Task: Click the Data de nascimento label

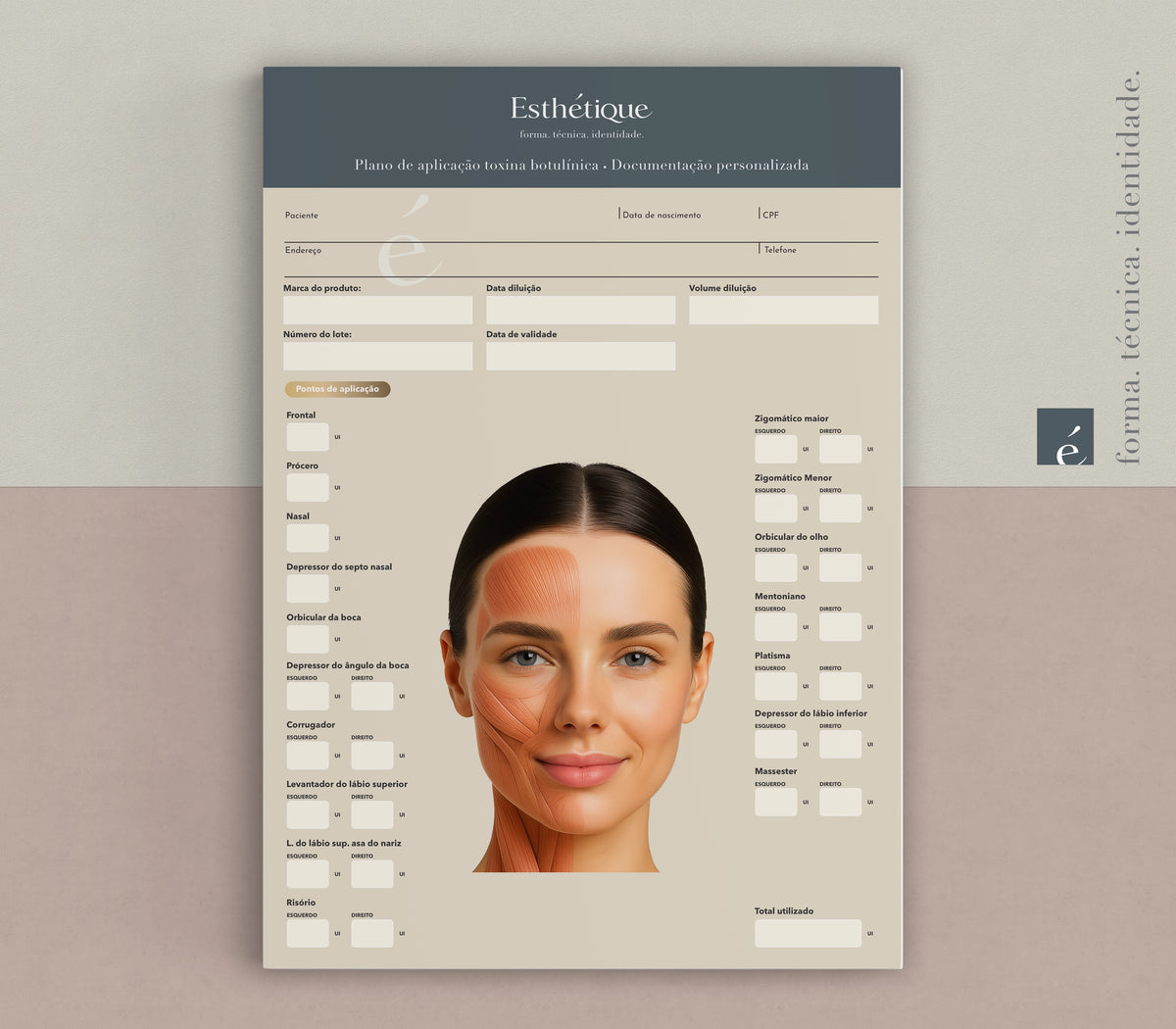Action: click(x=661, y=216)
